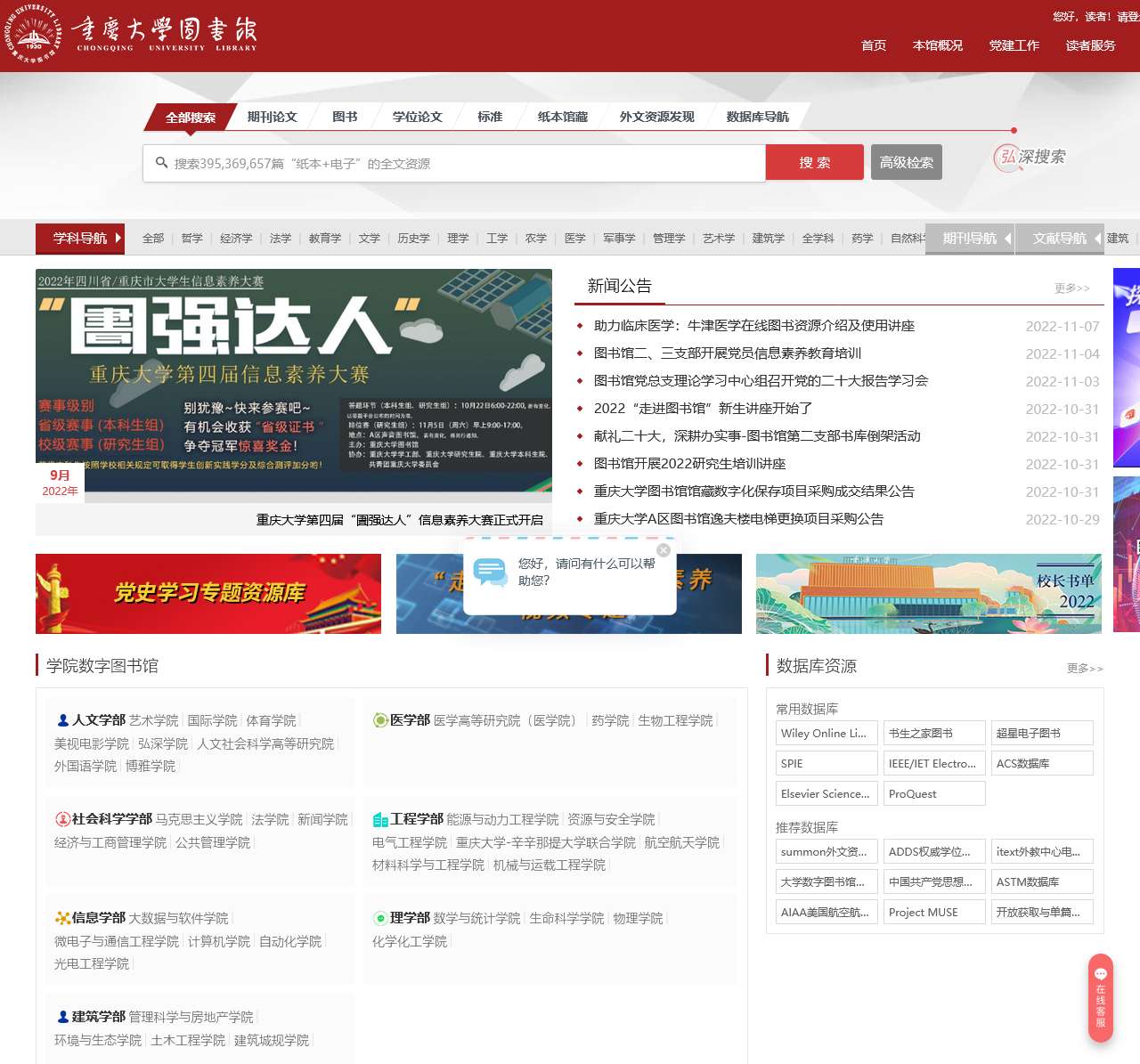Collapse the 期刊导航 panel arrow
1140x1064 pixels.
(1007, 238)
